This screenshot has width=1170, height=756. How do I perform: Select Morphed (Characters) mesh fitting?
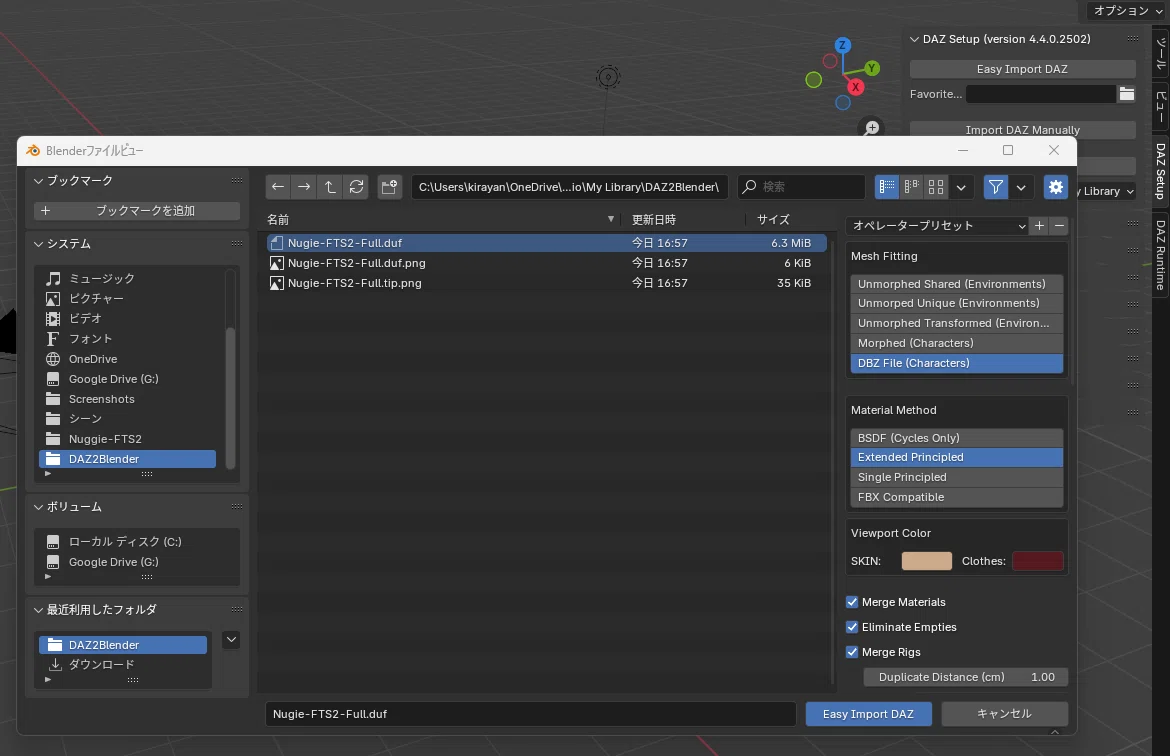pyautogui.click(x=957, y=343)
